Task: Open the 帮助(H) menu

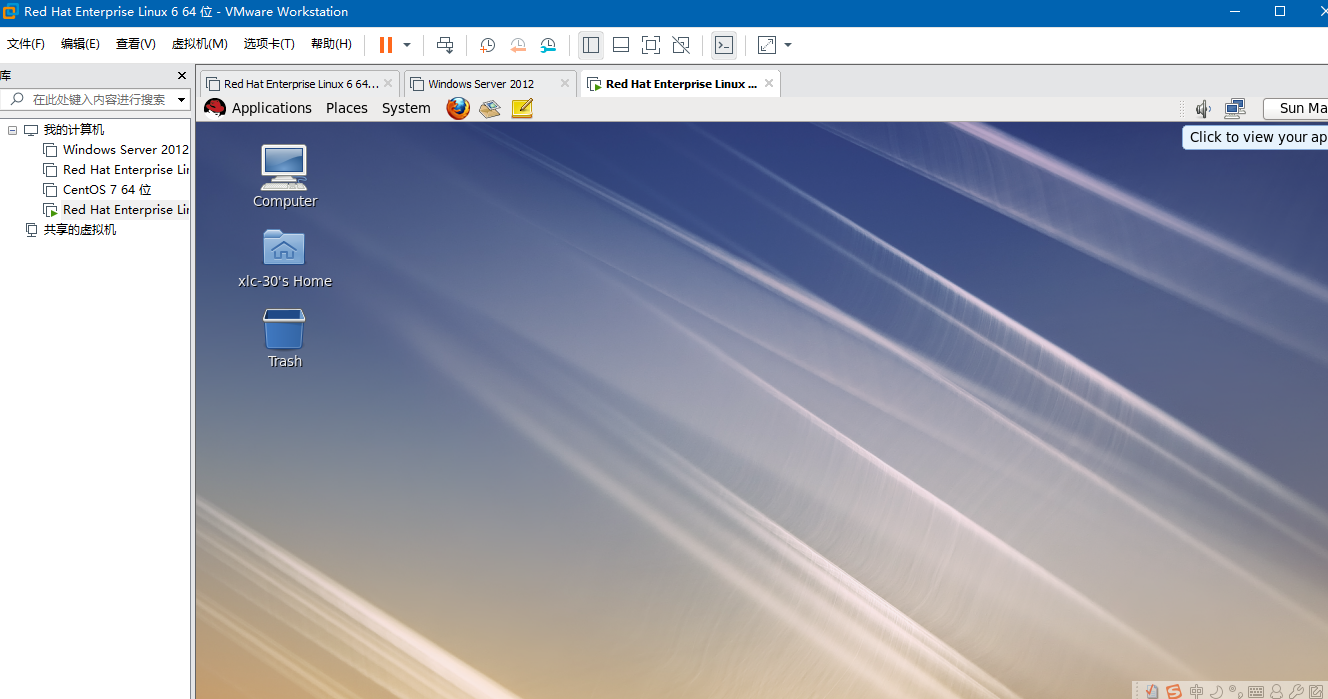Action: click(x=331, y=44)
